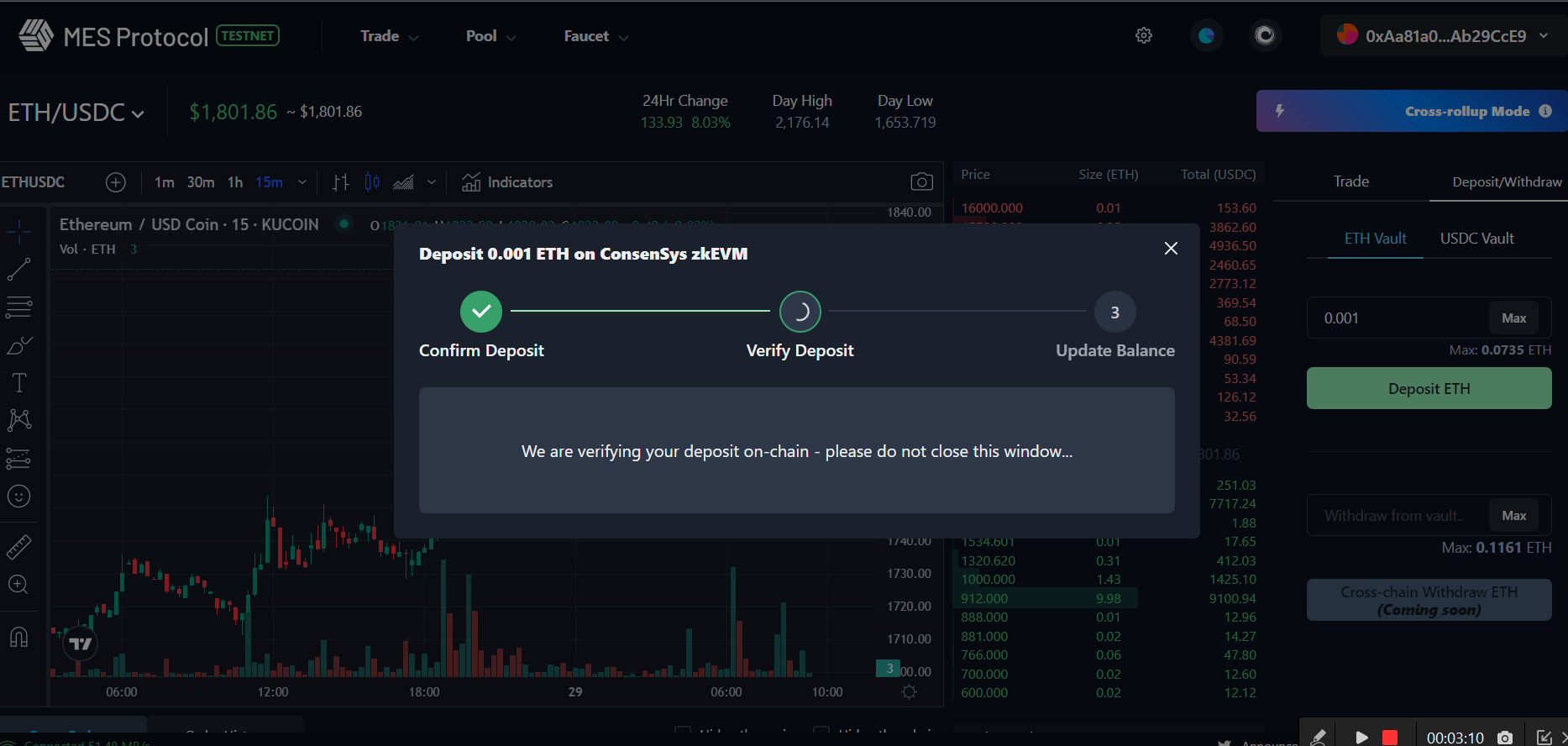Switch to the Deposit/Withdraw tab
Screen dimensions: 1568x746
(x=1507, y=182)
